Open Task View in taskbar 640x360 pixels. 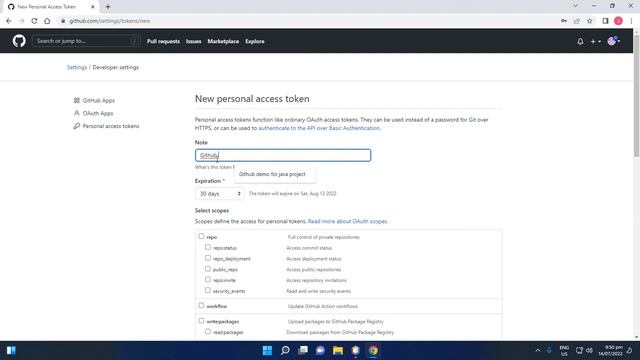tap(303, 351)
